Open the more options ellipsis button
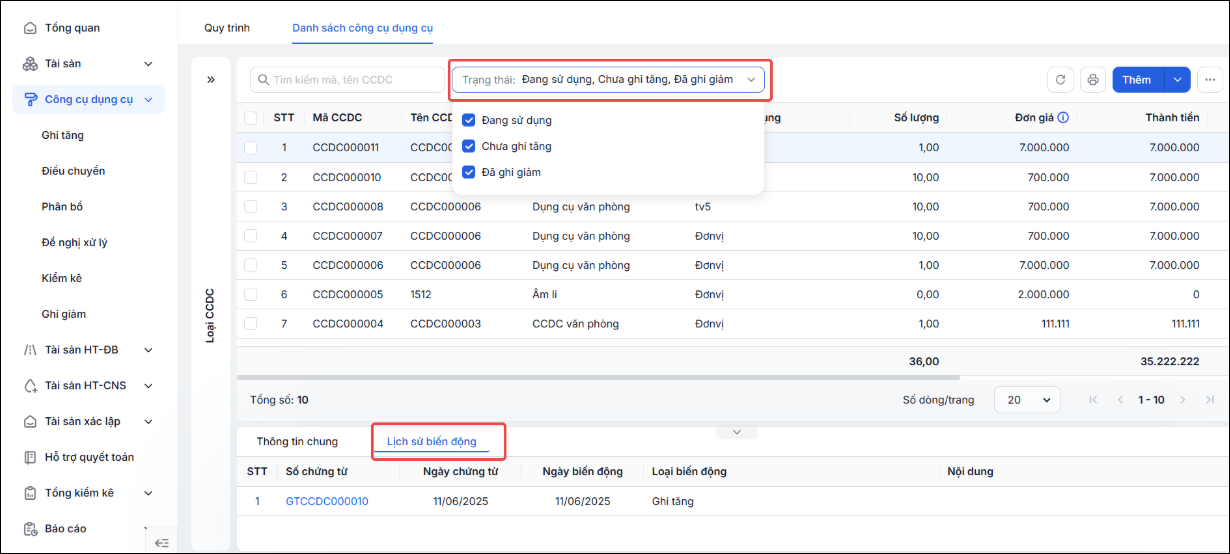1230x554 pixels. 1210,80
